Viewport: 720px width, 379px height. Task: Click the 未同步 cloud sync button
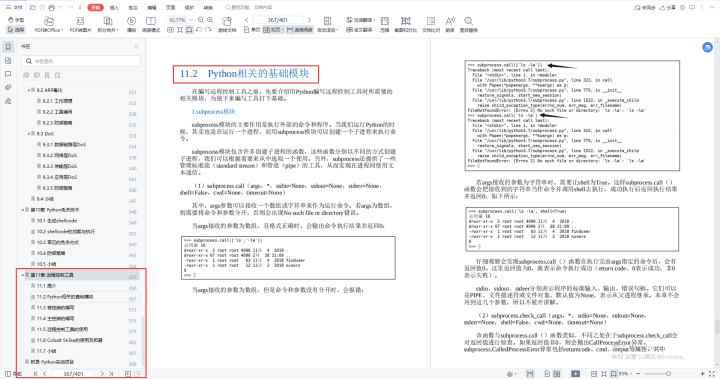(x=645, y=8)
